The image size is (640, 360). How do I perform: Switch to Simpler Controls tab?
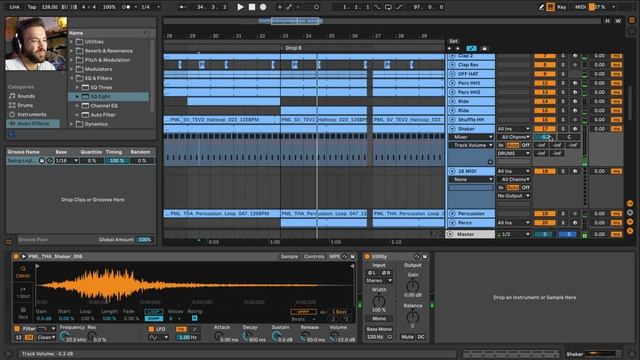point(314,256)
